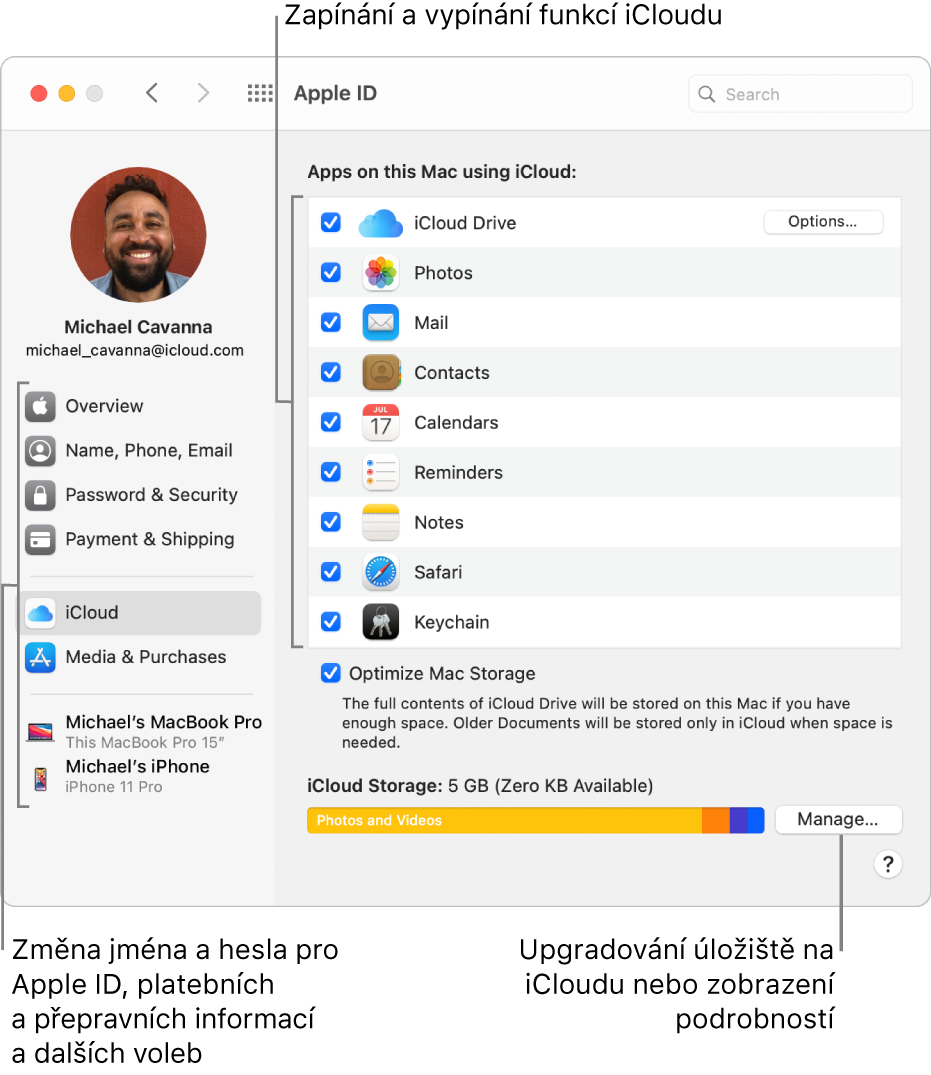Click the Manage storage button
This screenshot has width=931, height=1075.
pyautogui.click(x=838, y=819)
